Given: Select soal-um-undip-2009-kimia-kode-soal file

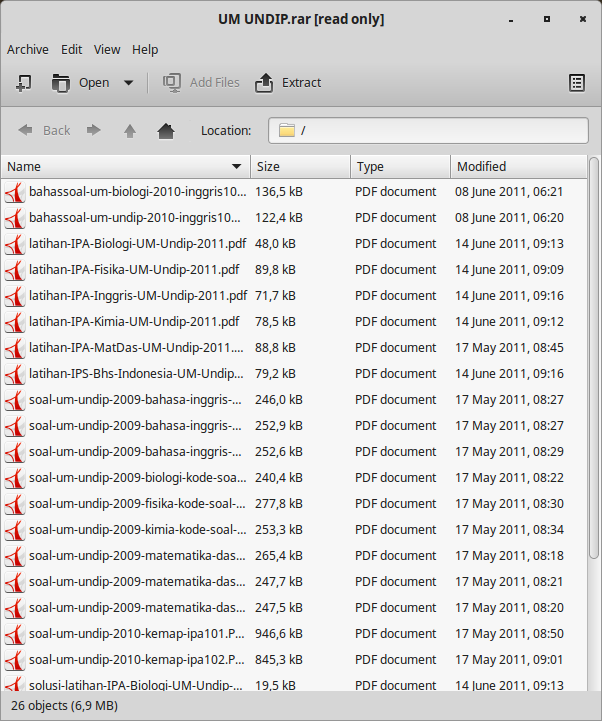Looking at the screenshot, I should [294, 530].
